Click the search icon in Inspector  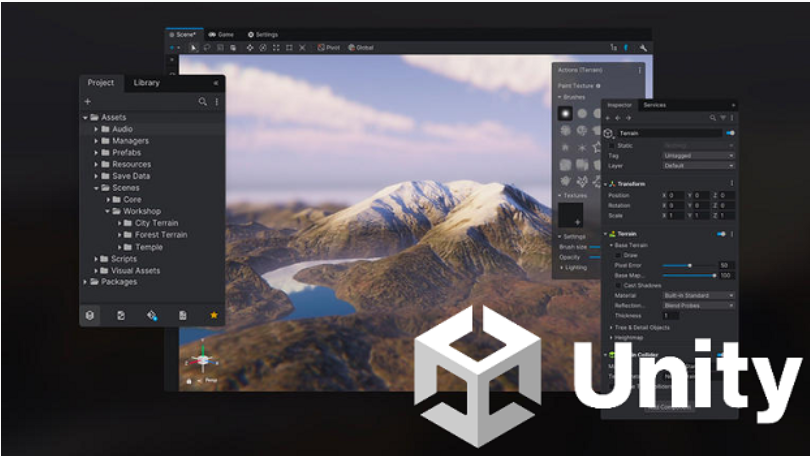click(712, 118)
